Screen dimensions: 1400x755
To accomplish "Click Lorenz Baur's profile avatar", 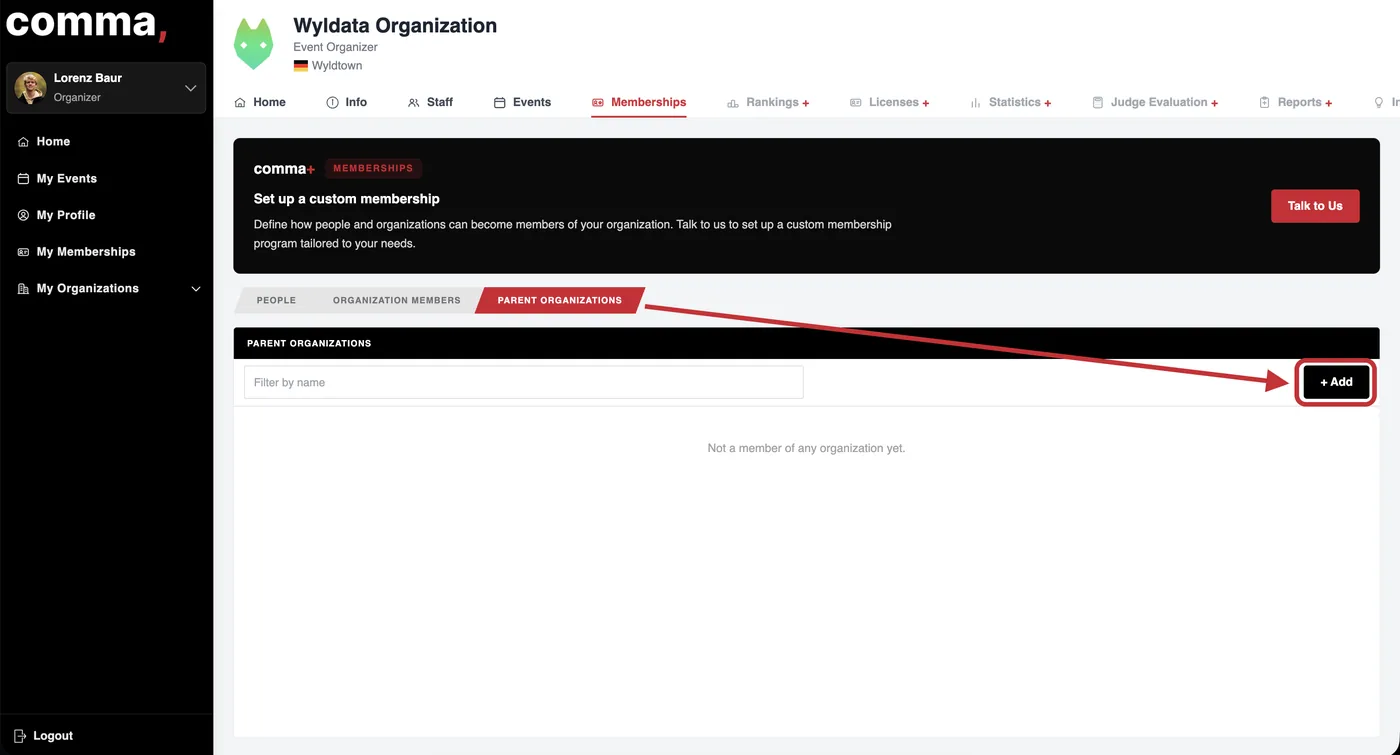I will (x=30, y=88).
